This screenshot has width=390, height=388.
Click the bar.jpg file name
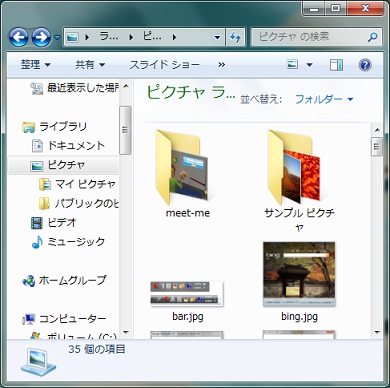pyautogui.click(x=188, y=316)
